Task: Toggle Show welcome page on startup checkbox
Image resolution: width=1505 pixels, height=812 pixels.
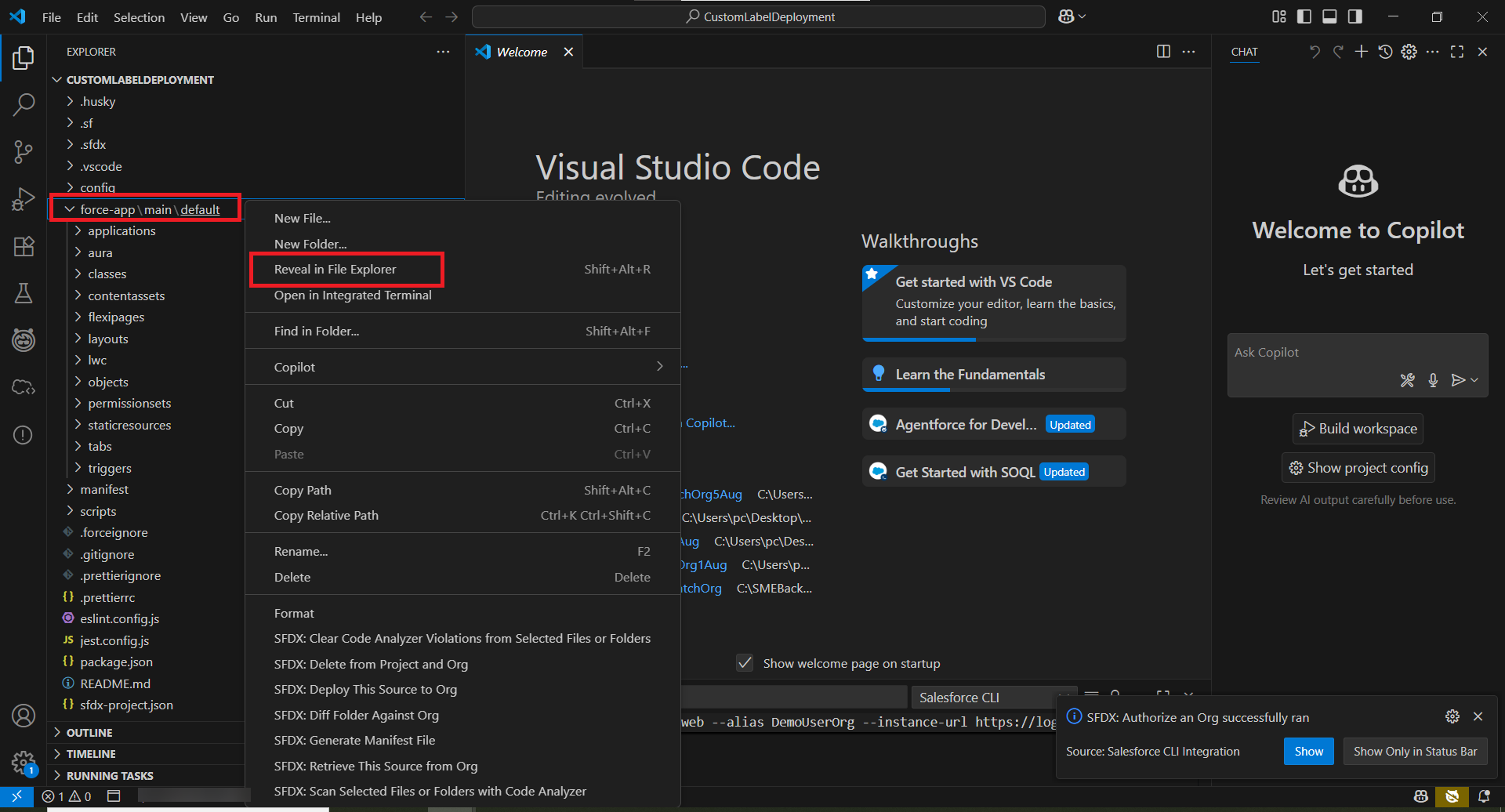Action: click(745, 664)
